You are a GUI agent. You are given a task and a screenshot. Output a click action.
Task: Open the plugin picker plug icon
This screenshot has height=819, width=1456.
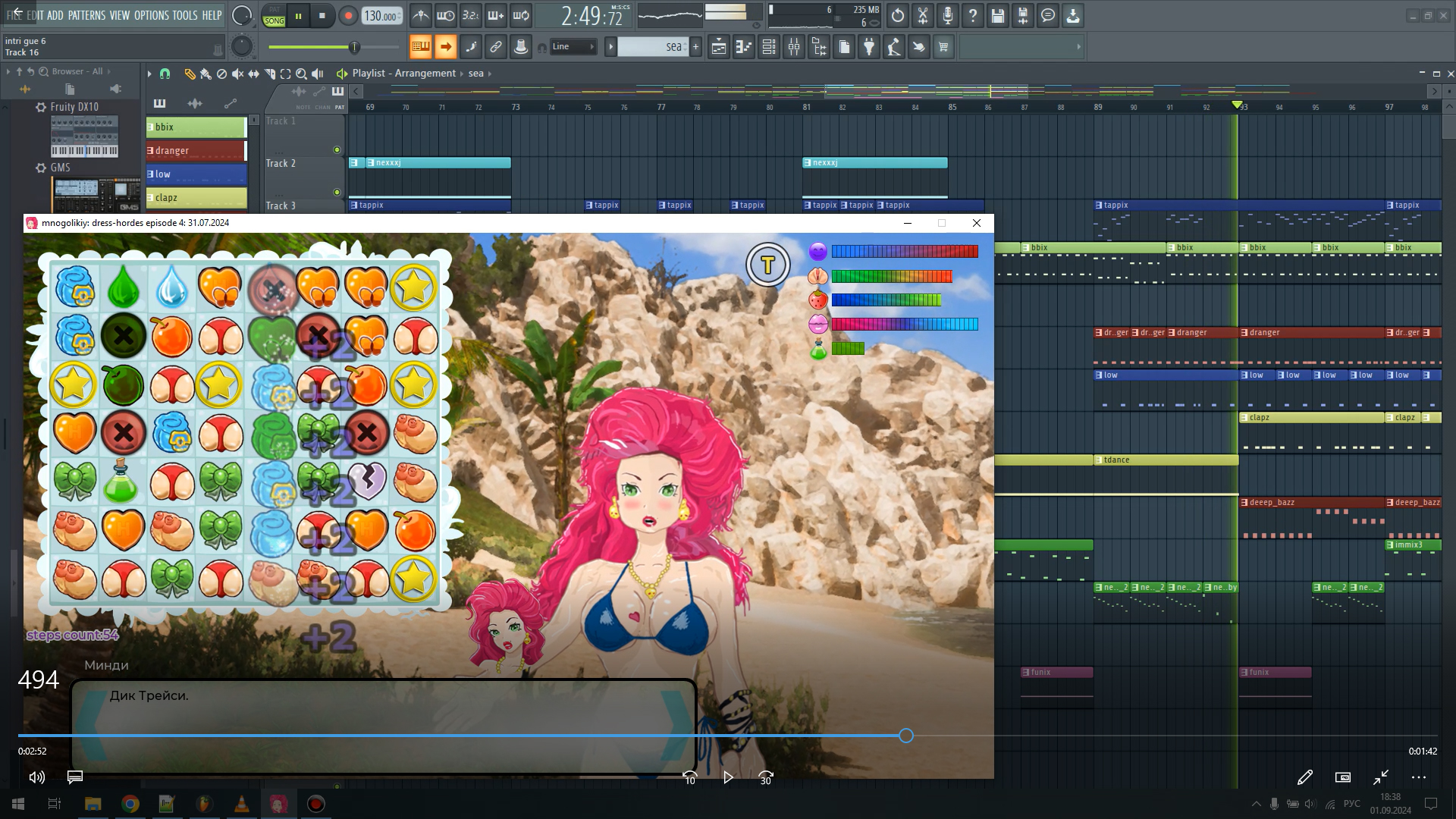click(869, 47)
